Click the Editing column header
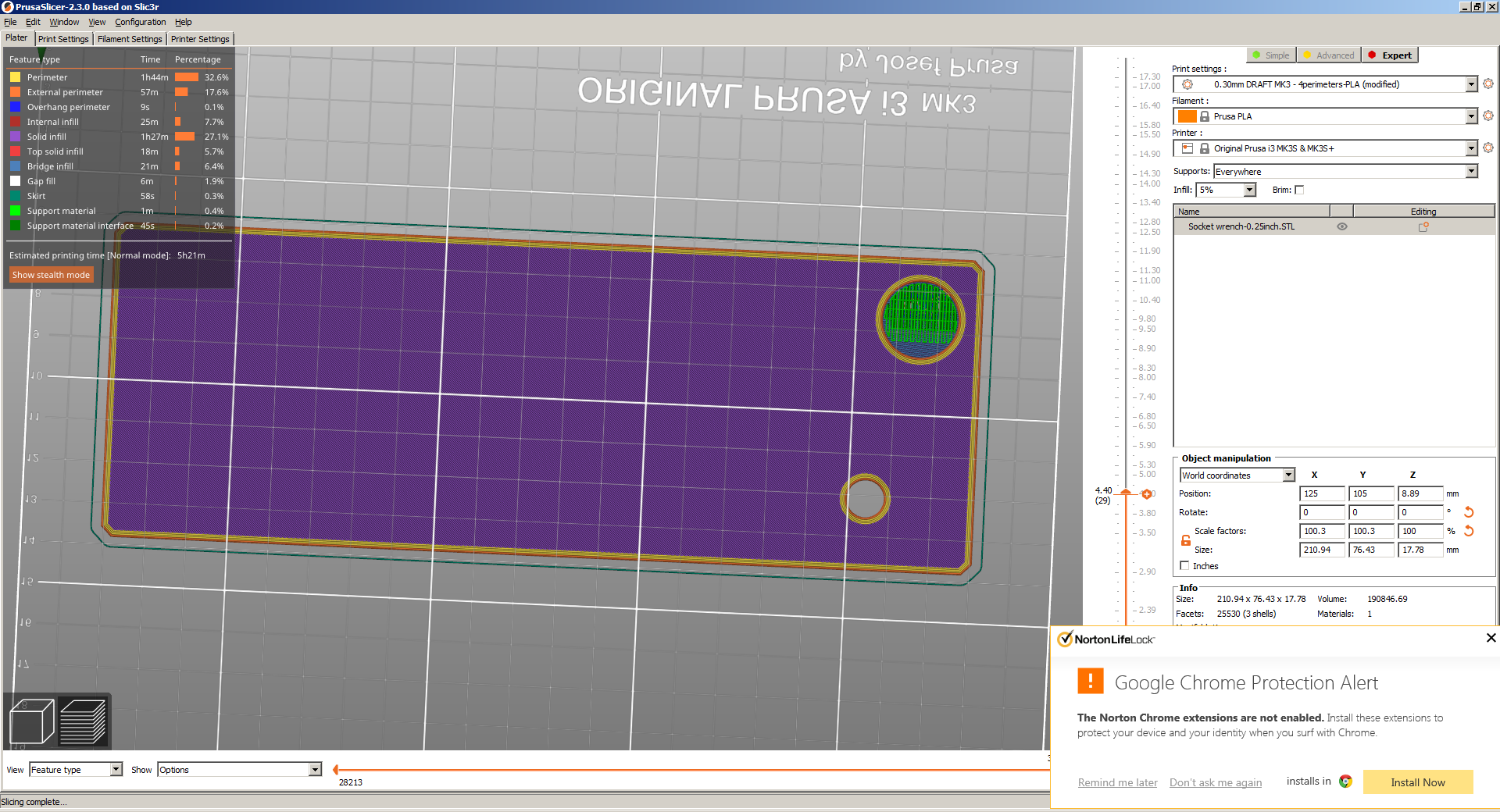The width and height of the screenshot is (1500, 812). (1423, 212)
